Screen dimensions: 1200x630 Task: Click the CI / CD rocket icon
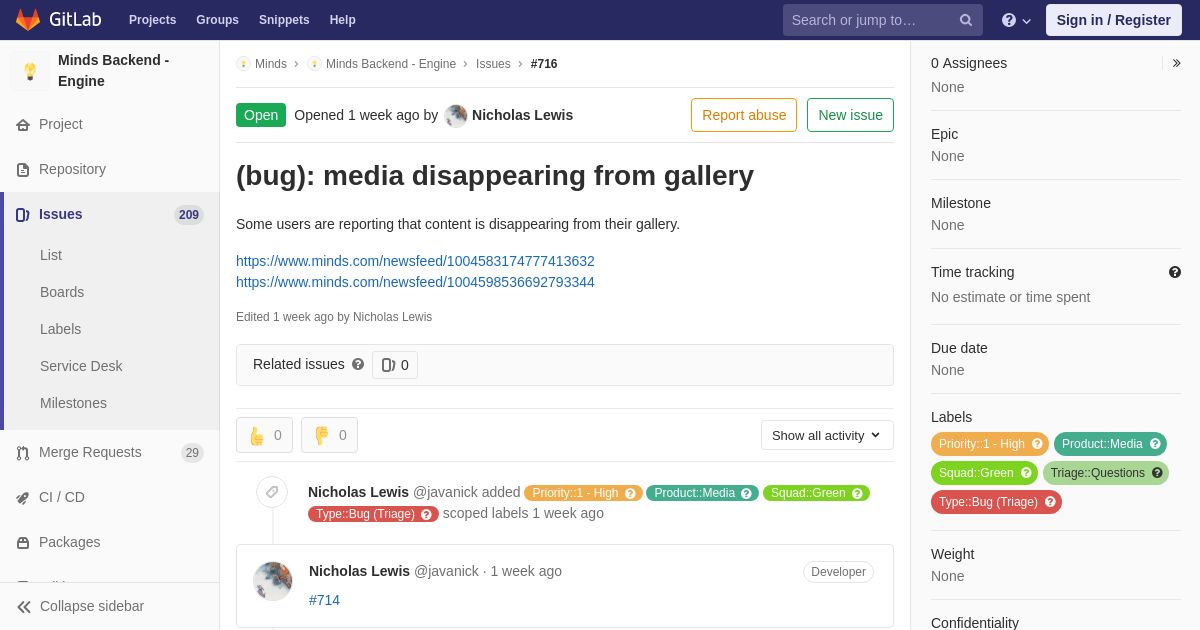[x=23, y=498]
